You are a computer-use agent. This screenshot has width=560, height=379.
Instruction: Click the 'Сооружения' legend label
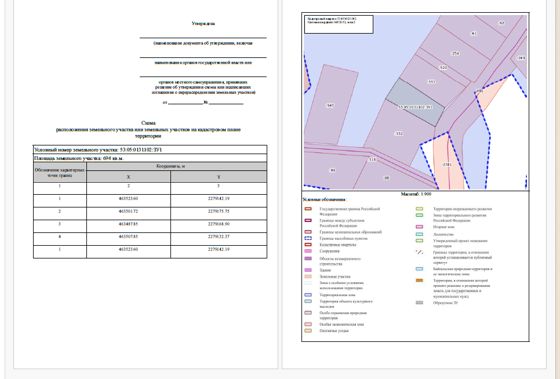pyautogui.click(x=329, y=251)
